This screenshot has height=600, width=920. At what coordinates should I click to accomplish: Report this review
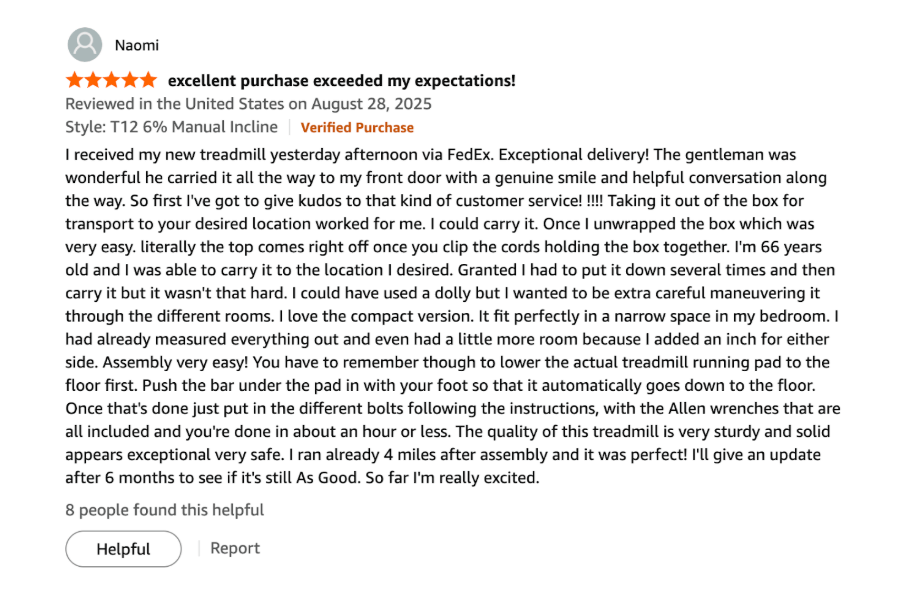[235, 548]
